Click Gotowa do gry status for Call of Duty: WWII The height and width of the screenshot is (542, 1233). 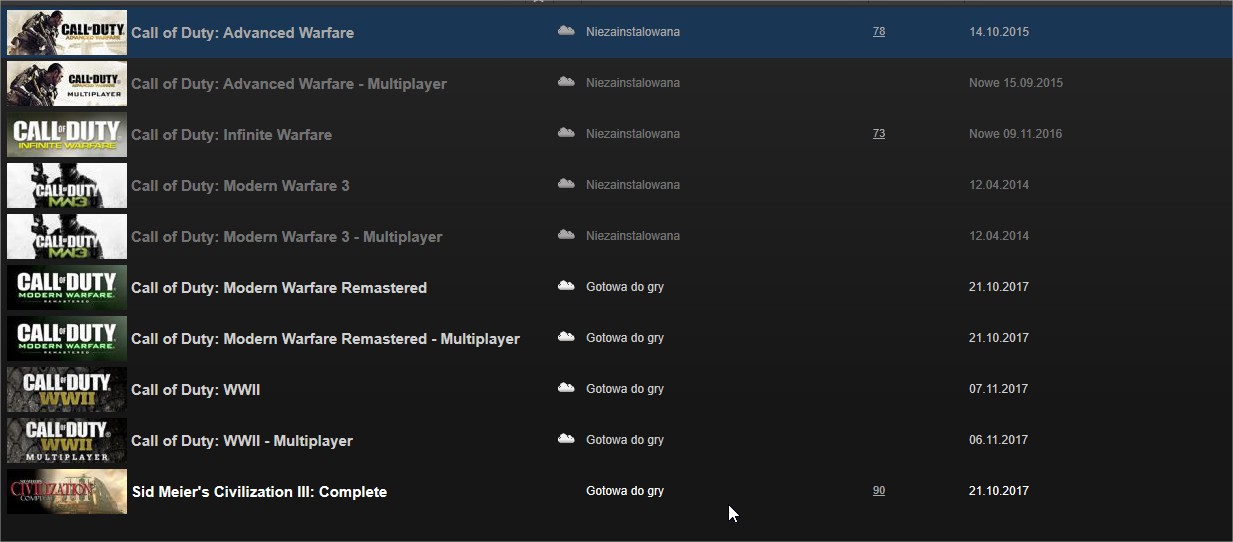[x=625, y=389]
